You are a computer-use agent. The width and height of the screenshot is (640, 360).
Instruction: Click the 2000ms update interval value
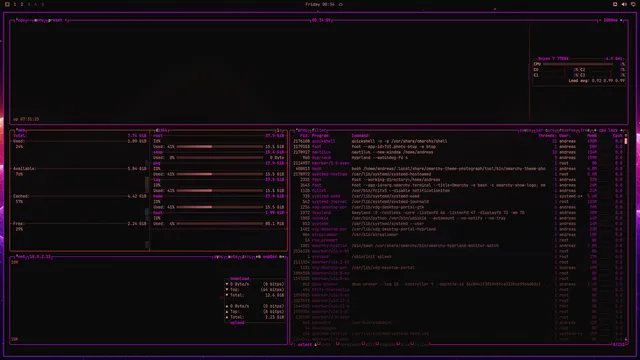click(x=610, y=20)
